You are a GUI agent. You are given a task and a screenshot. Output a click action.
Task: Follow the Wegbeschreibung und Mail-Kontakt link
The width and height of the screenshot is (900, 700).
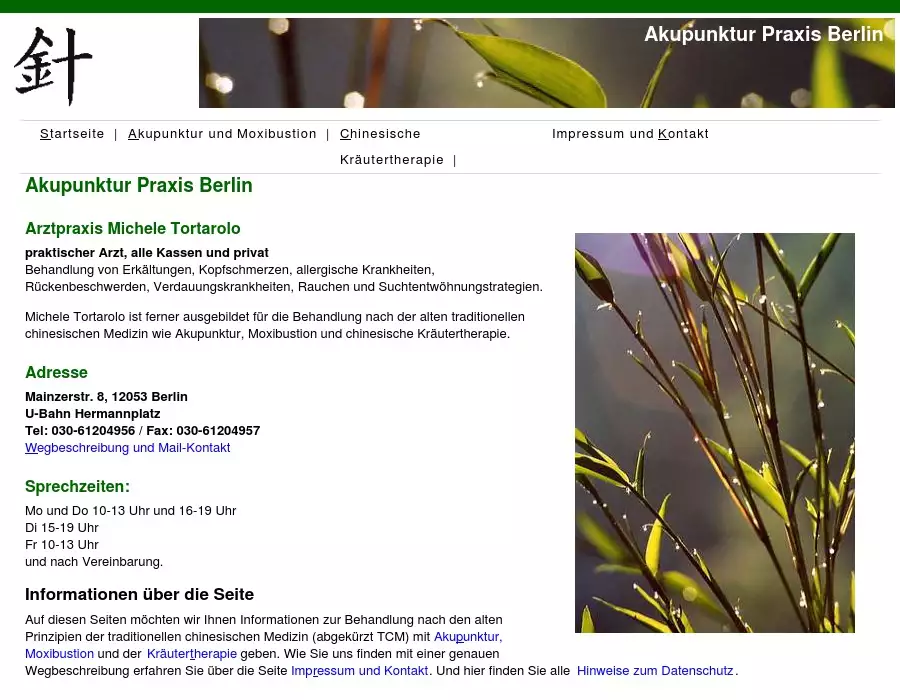[x=128, y=448]
